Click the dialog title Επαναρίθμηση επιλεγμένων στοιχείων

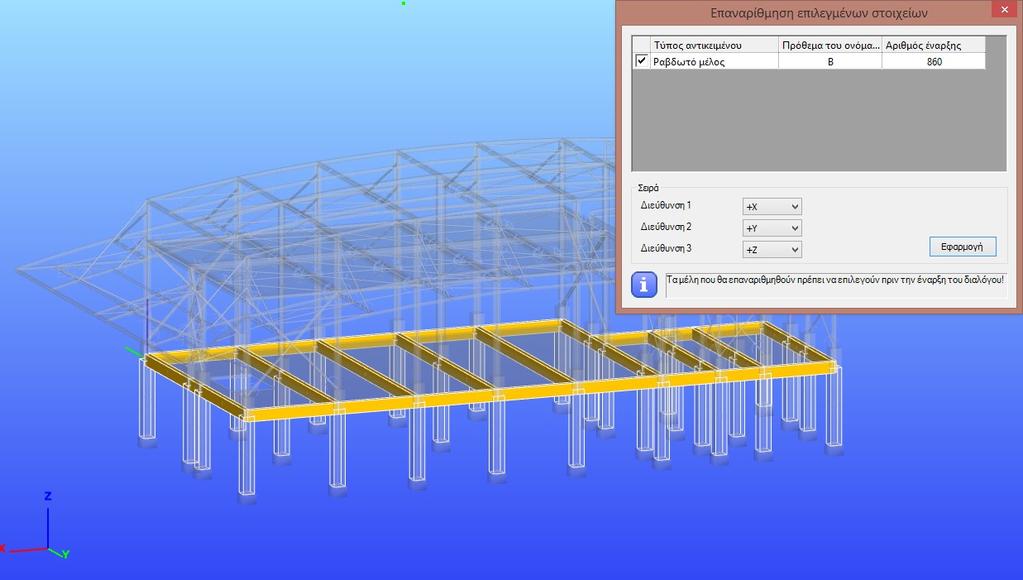pos(819,13)
